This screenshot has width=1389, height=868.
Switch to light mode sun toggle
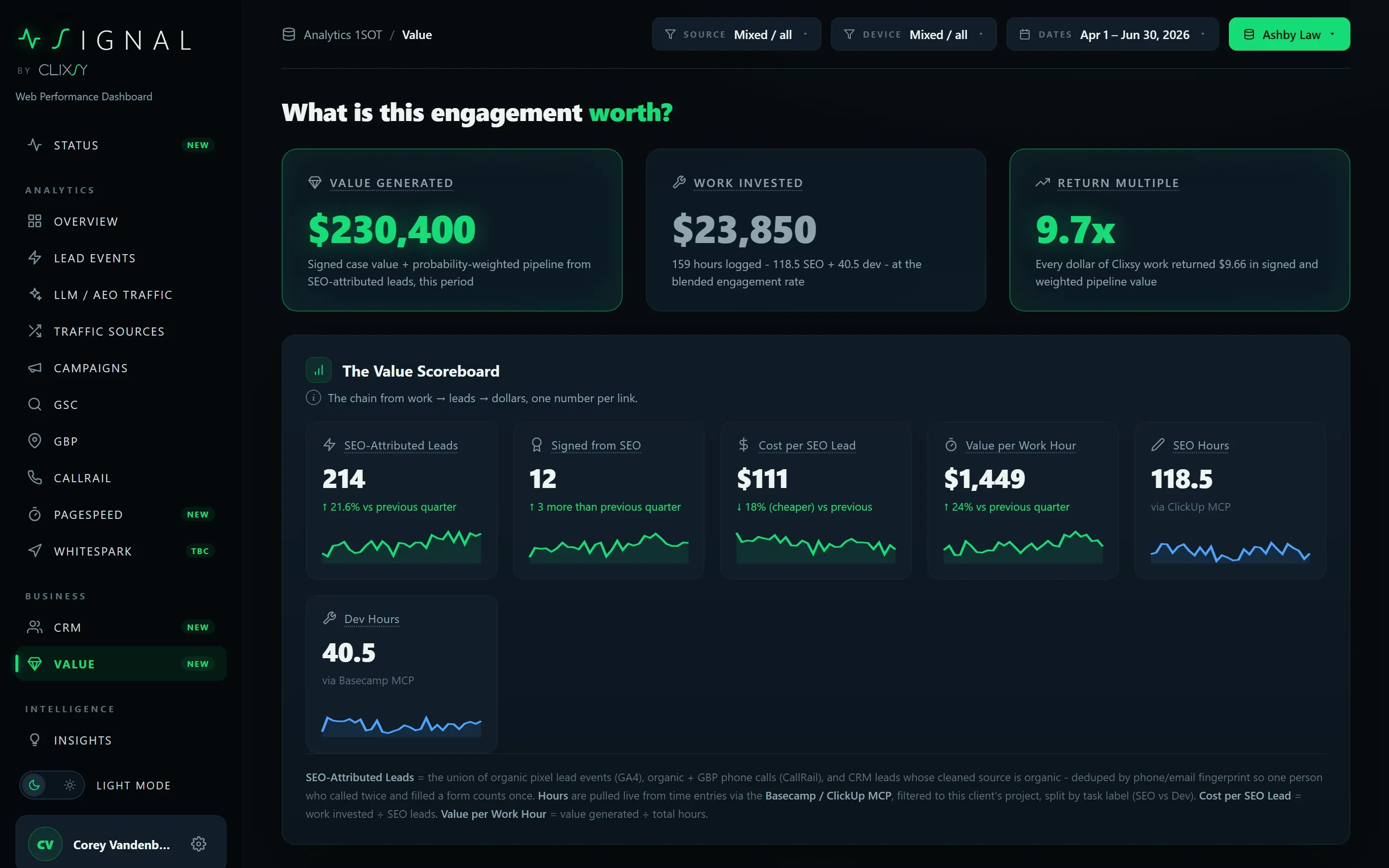tap(70, 785)
